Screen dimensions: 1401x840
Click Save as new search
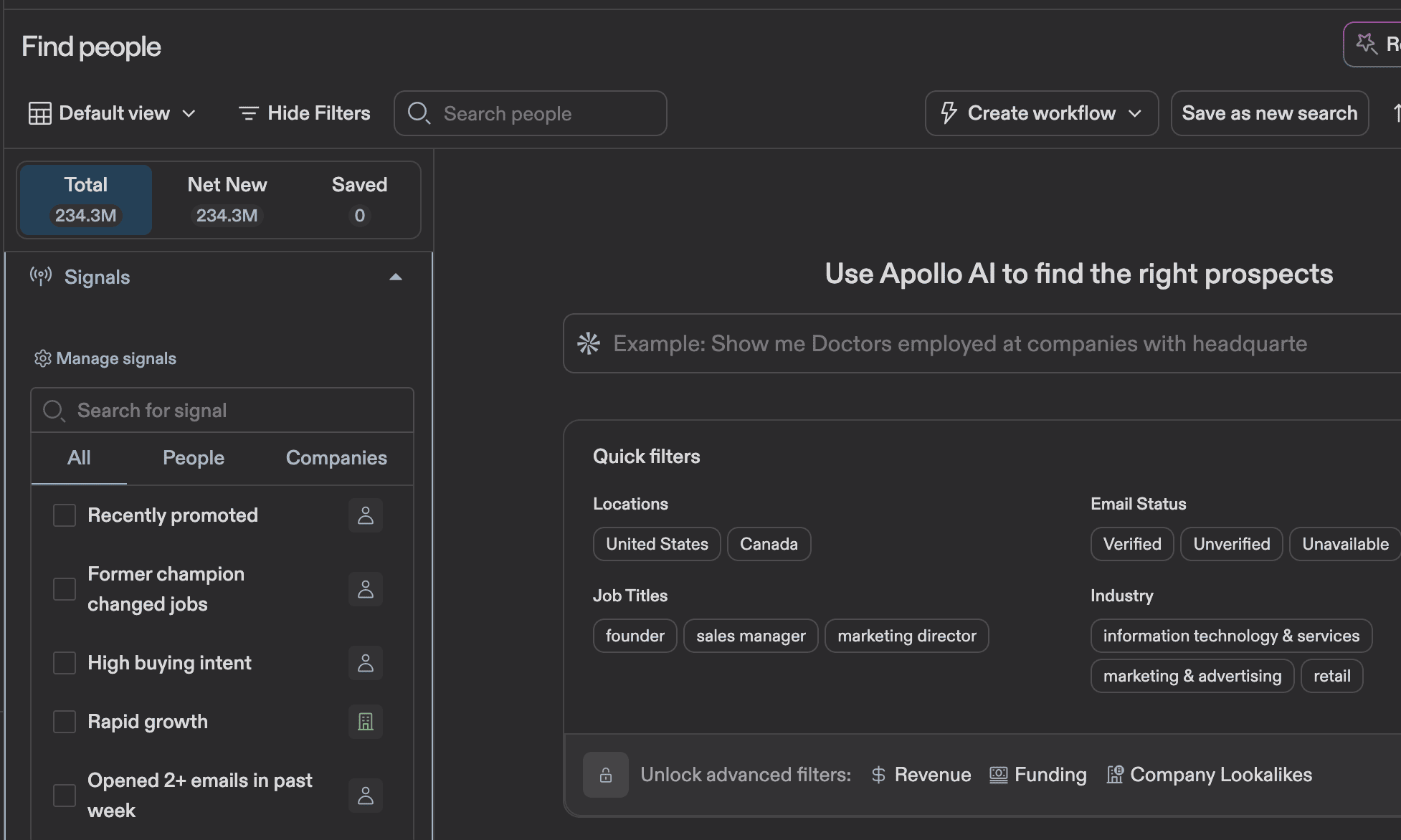[1269, 113]
